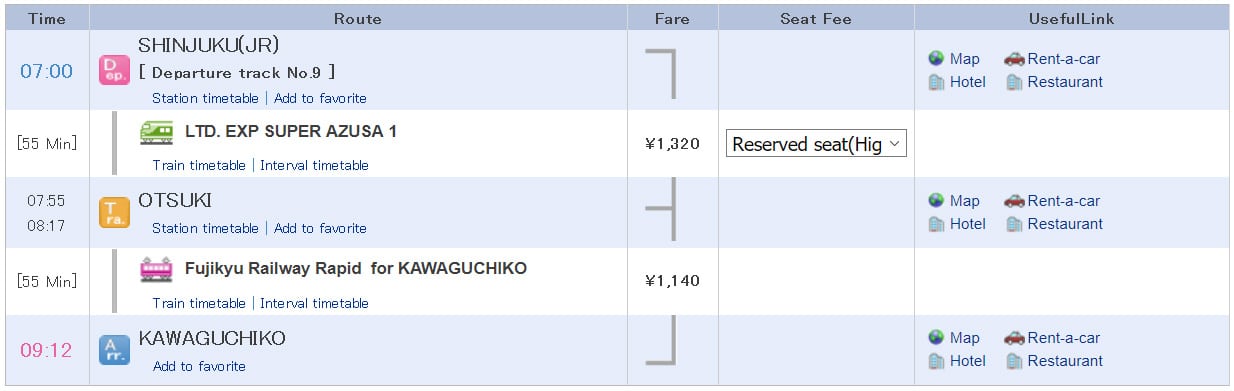
Task: Open the Reserved seat fee dropdown
Action: click(x=816, y=144)
